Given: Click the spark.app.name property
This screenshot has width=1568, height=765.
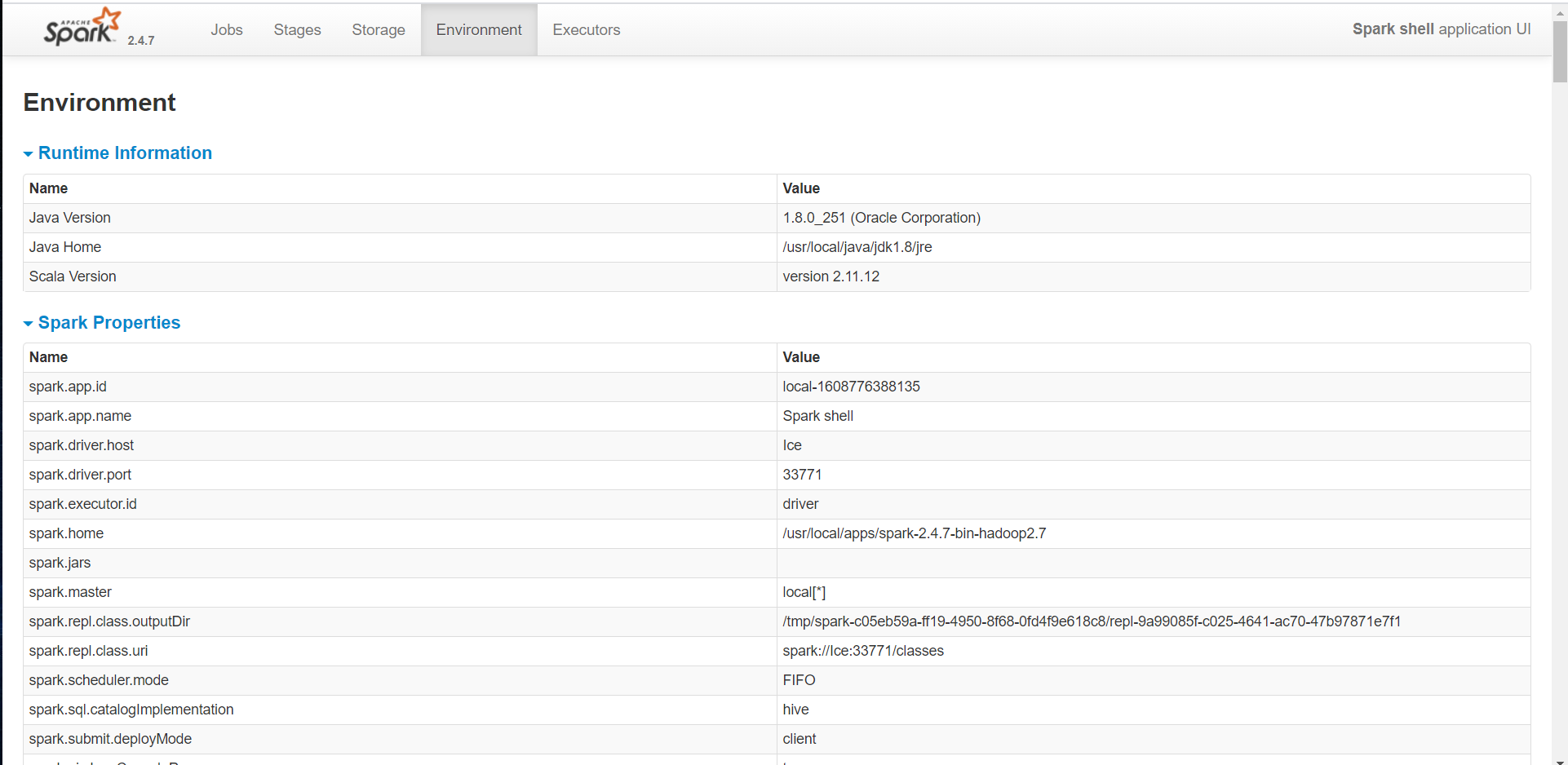Looking at the screenshot, I should point(80,416).
